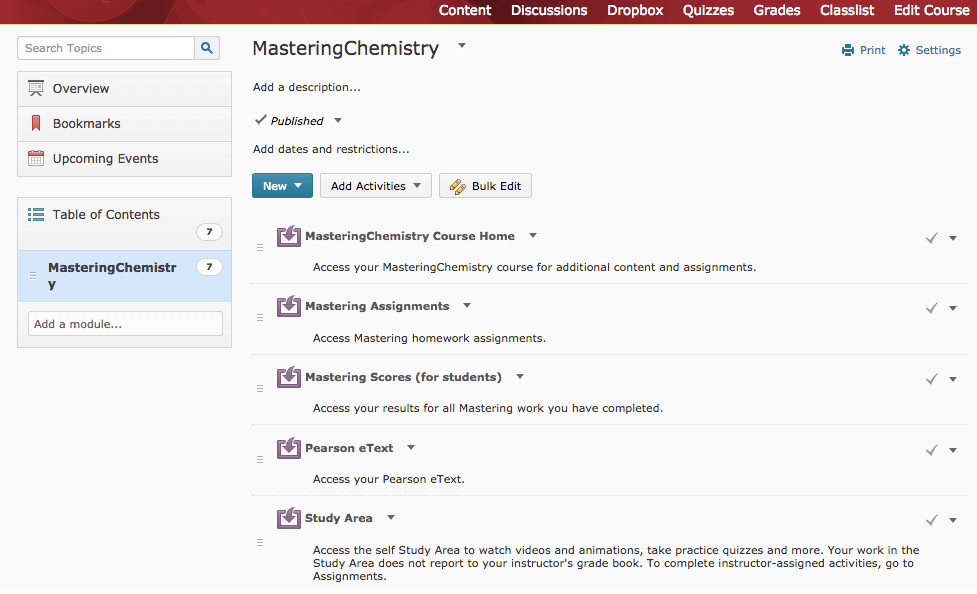Viewport: 977px width, 594px height.
Task: Click the Bookmarks ribbon icon
Action: 36,124
